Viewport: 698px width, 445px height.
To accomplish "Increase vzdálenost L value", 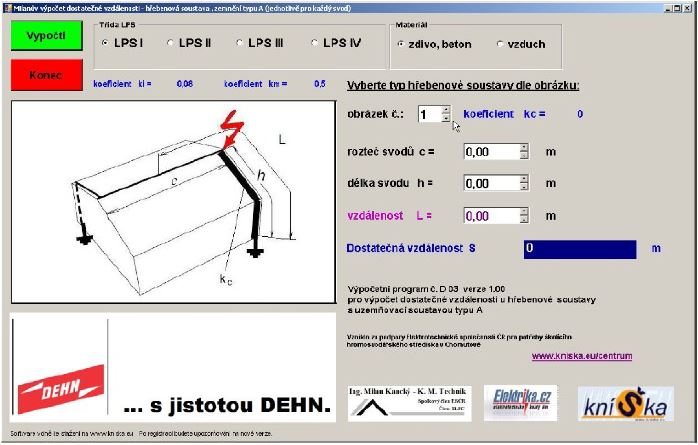I will coord(524,212).
